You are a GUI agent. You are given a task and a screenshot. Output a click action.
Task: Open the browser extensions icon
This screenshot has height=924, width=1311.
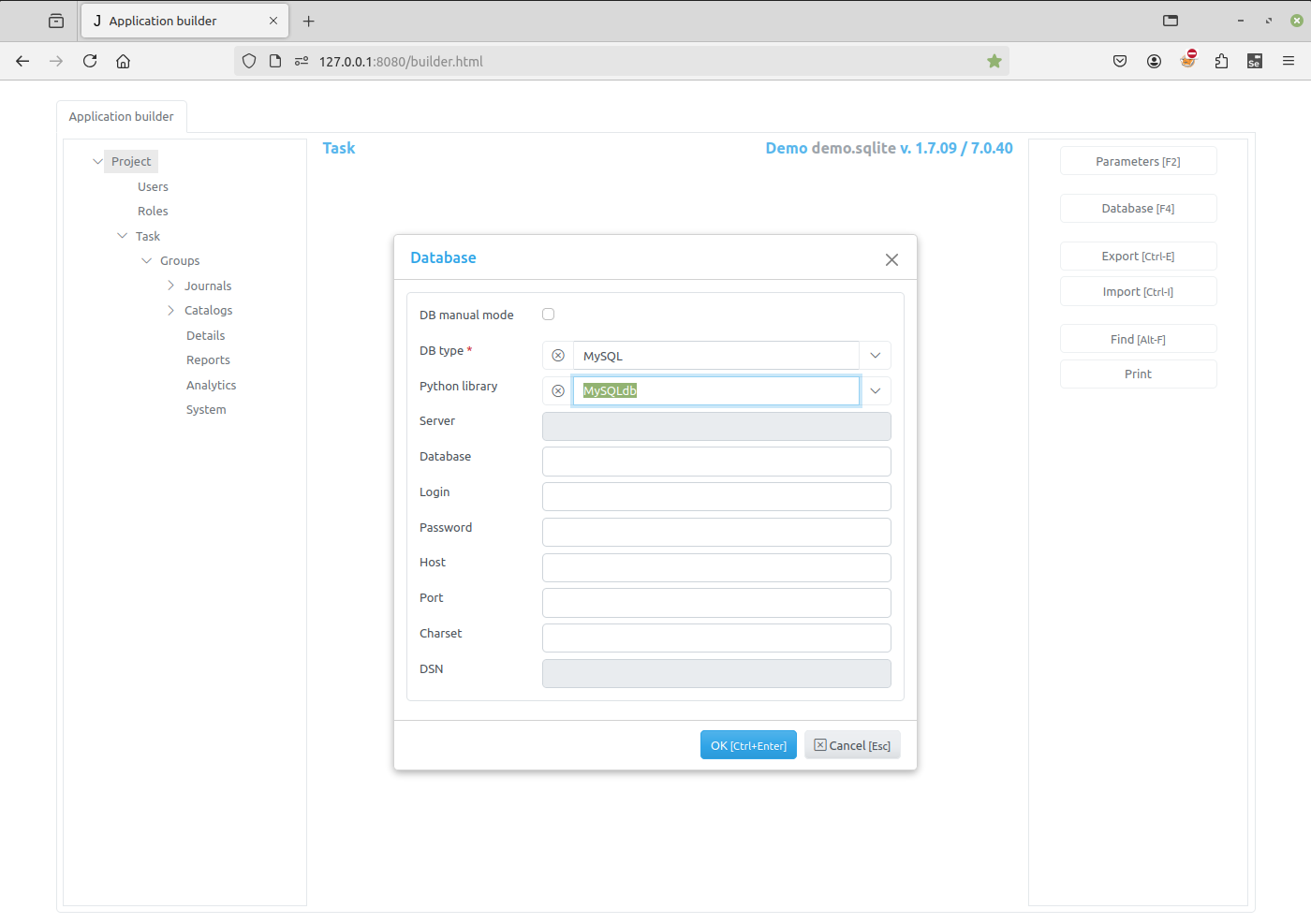point(1221,62)
